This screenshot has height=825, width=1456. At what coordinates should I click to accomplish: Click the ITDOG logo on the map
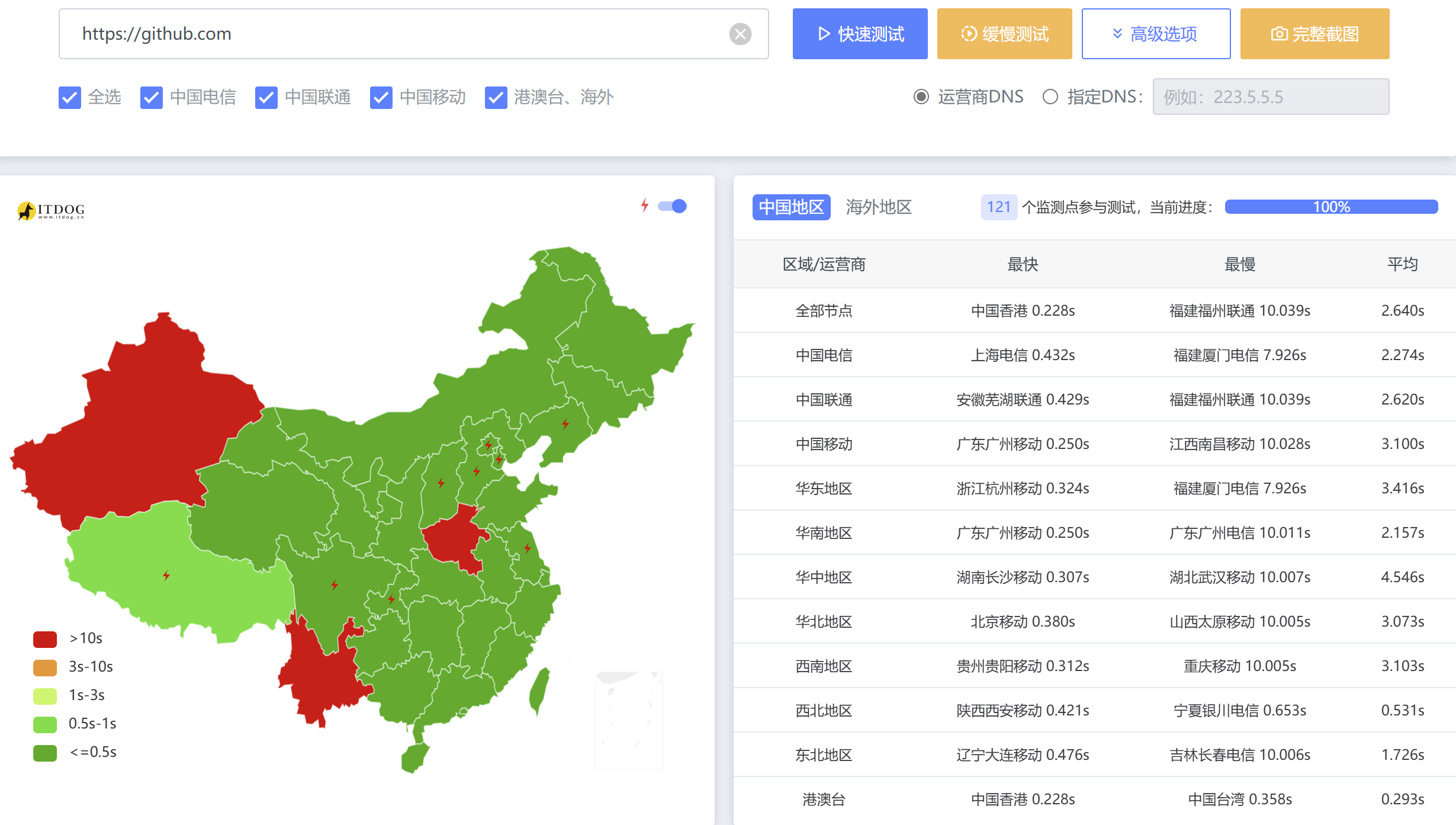(51, 210)
